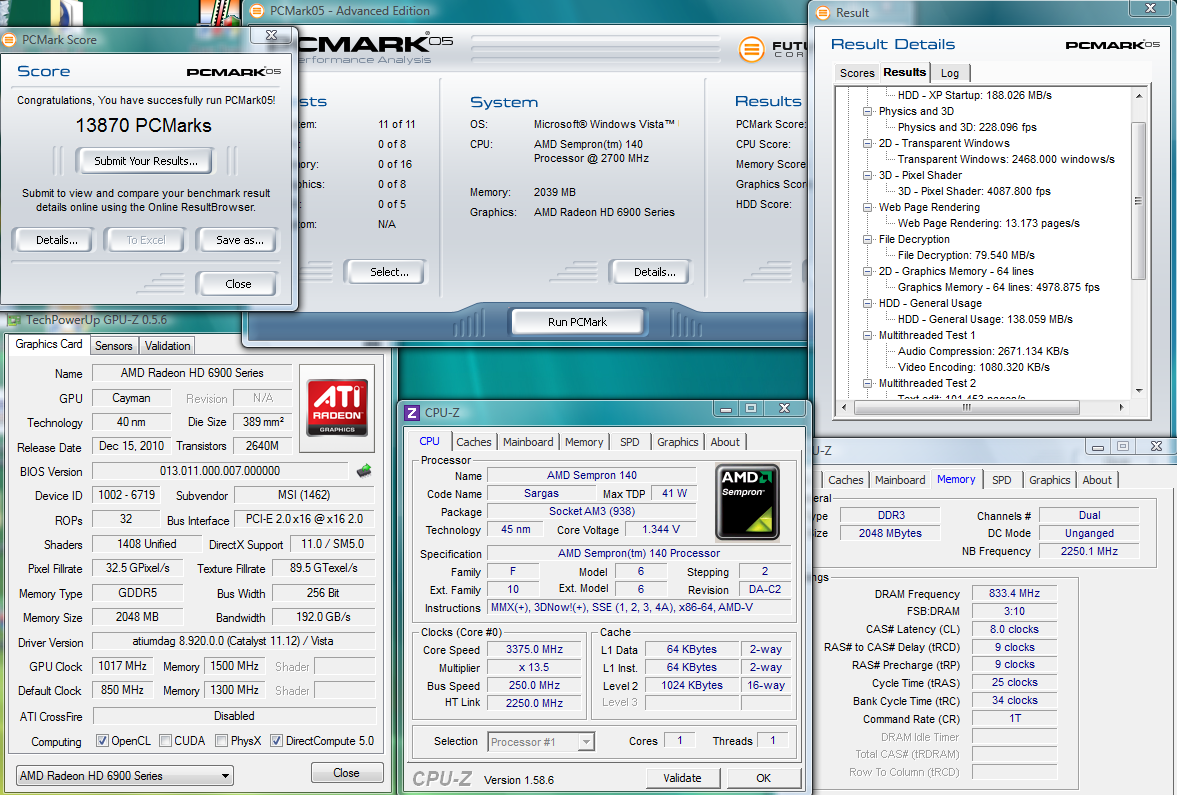Open the AMD Radeon HD 6900 Series dropdown
Screen dimensions: 1177x795
(125, 775)
